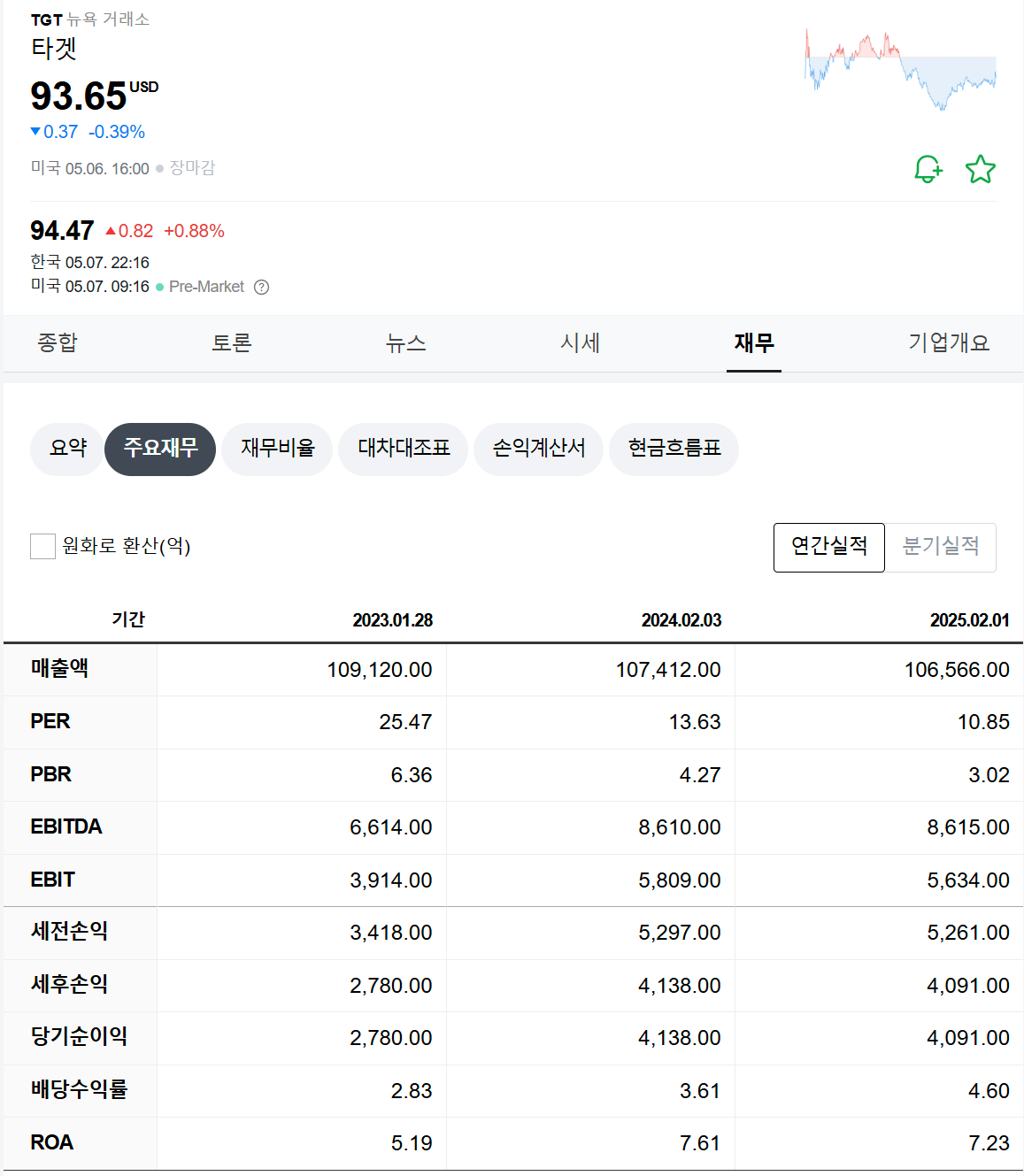
Task: Open the mini price chart thumbnail
Action: coord(900,69)
